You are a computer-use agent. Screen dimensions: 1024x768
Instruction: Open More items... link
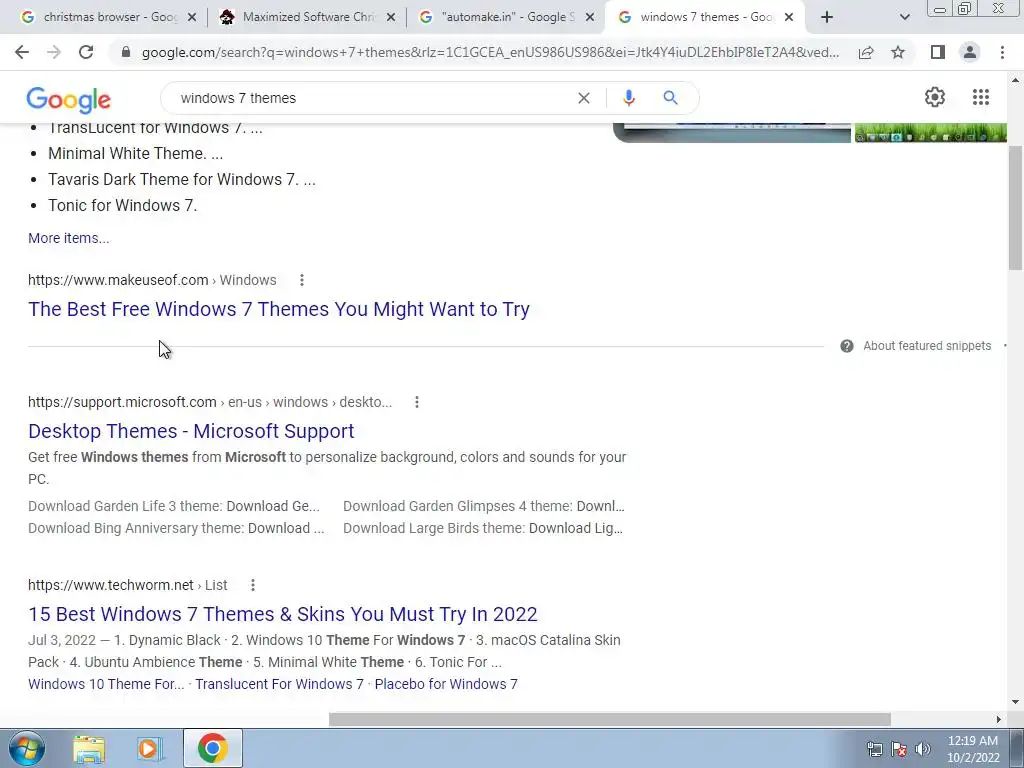pyautogui.click(x=69, y=238)
